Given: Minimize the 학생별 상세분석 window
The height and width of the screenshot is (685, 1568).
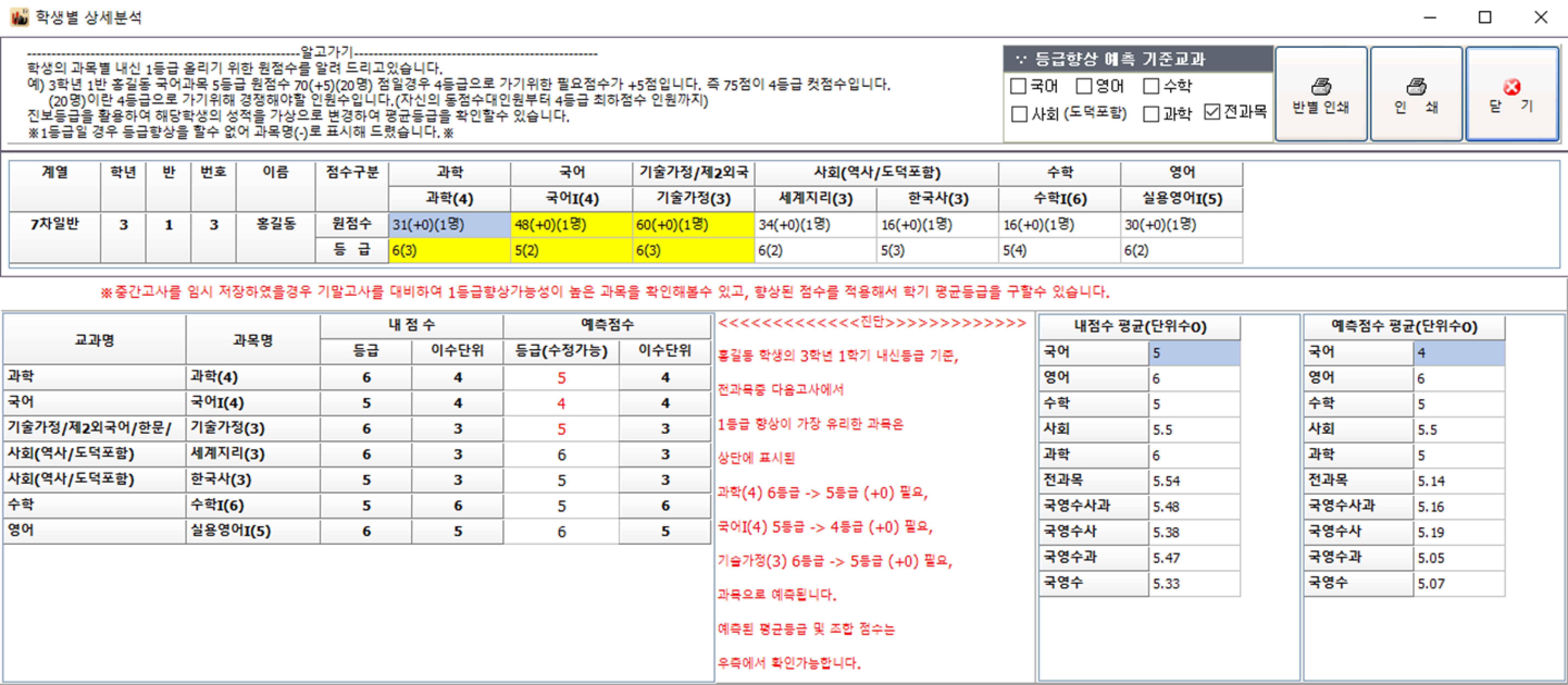Looking at the screenshot, I should coord(1430,17).
